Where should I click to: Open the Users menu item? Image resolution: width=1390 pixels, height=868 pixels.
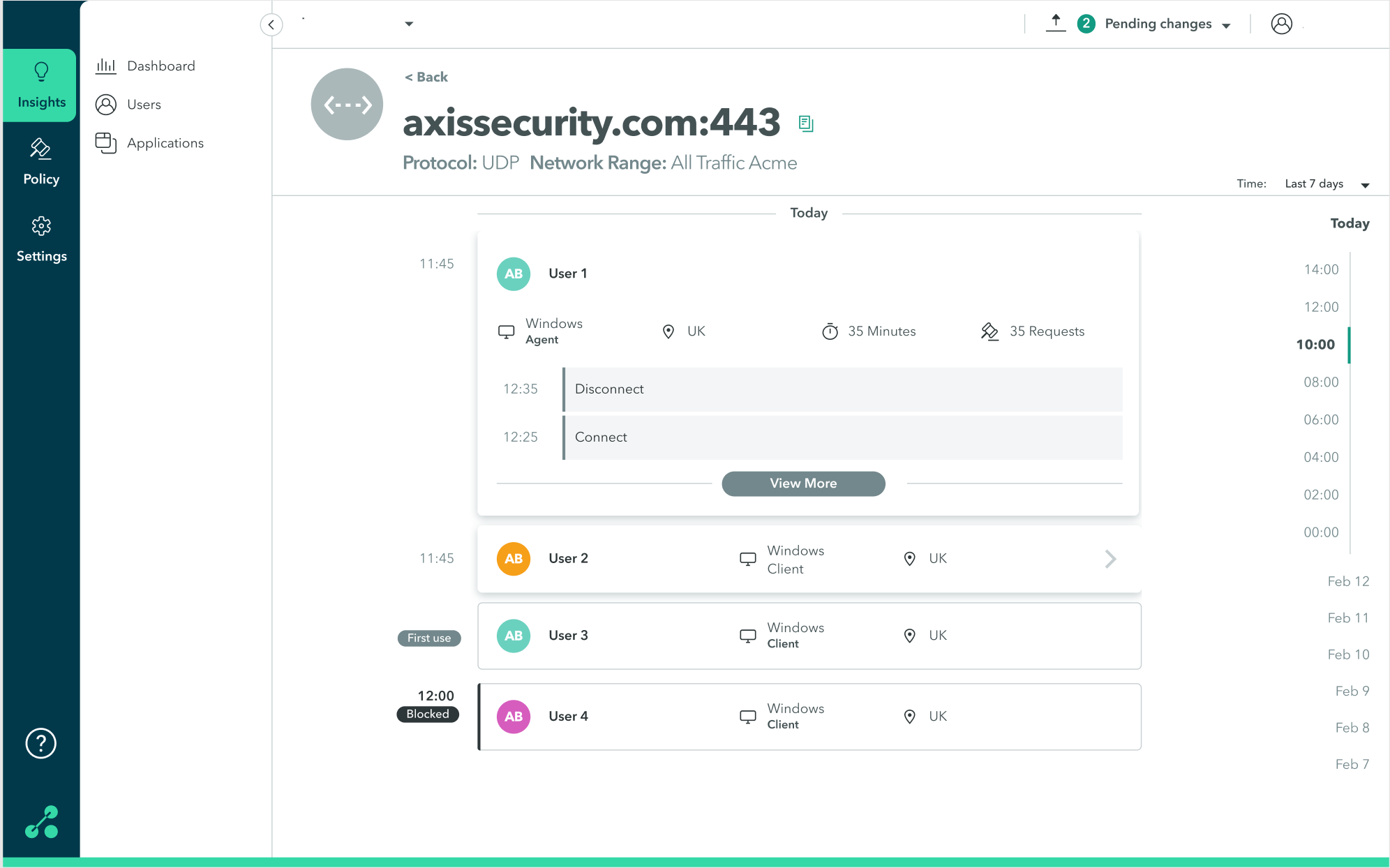tap(144, 105)
